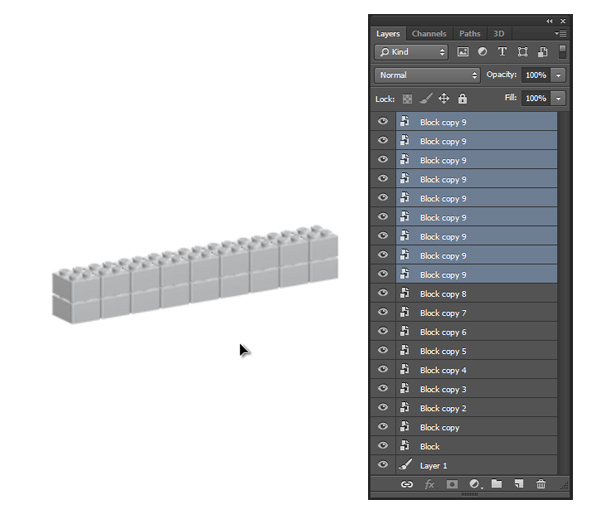Select the Block copy 3 layer
This screenshot has height=525, width=600.
click(x=476, y=389)
